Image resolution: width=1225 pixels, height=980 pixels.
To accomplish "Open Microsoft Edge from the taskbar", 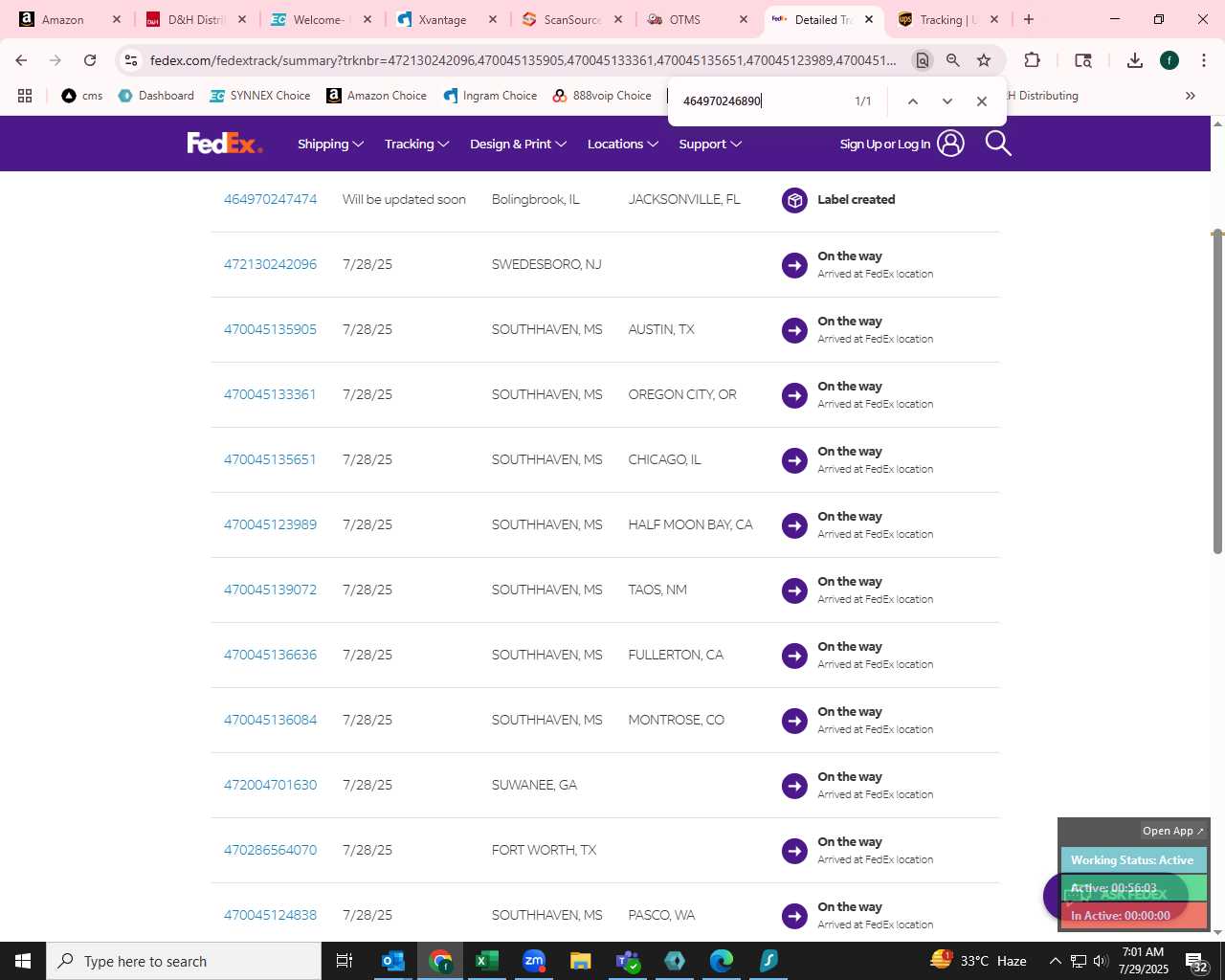I will tap(722, 961).
